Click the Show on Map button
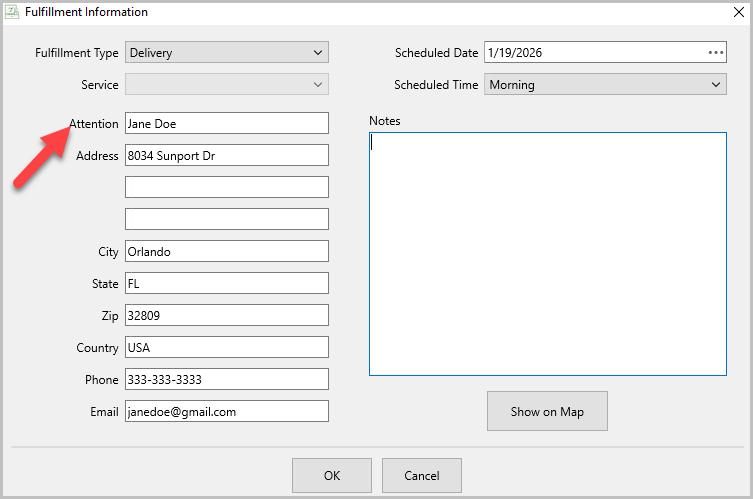 pos(547,411)
